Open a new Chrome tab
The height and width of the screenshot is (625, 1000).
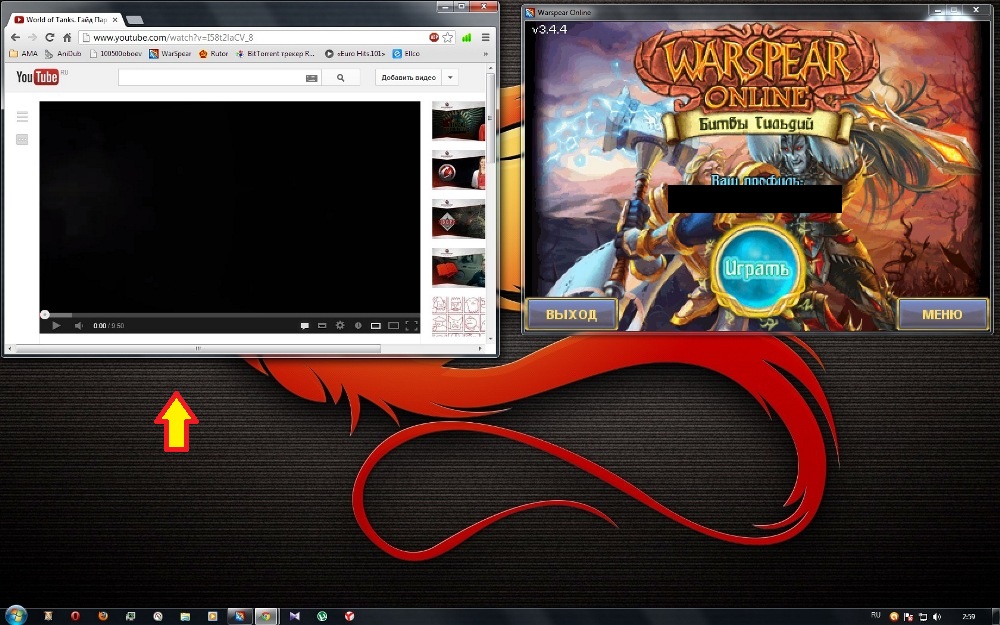(135, 20)
